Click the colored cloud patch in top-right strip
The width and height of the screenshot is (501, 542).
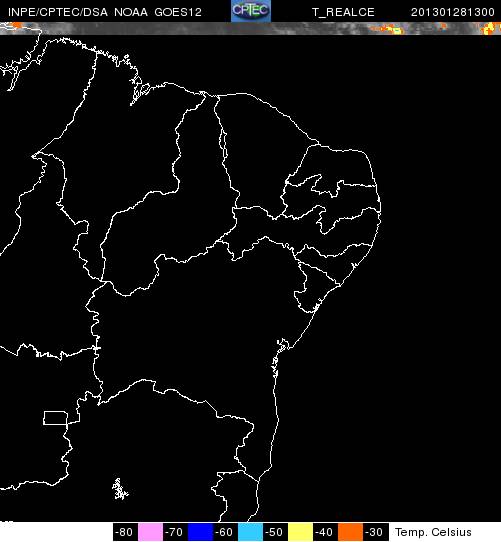(491, 28)
